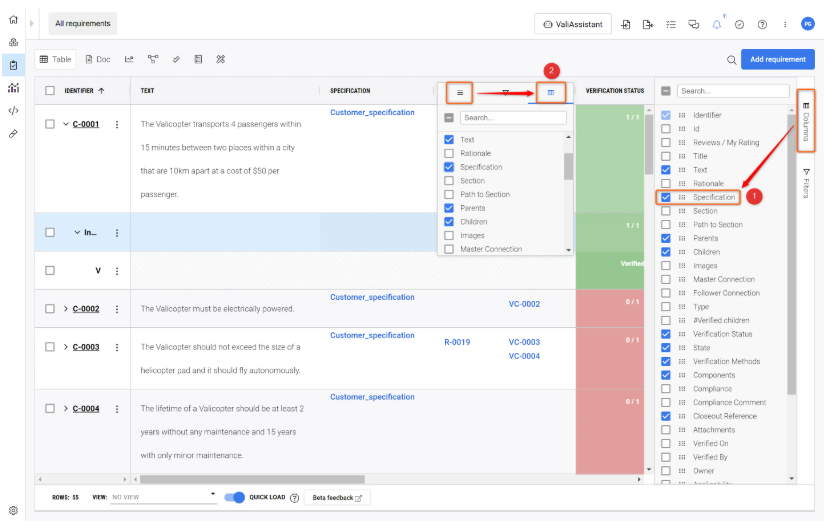Viewport: 827px width, 526px height.
Task: Open row menu dots for C-0001
Action: coord(117,125)
